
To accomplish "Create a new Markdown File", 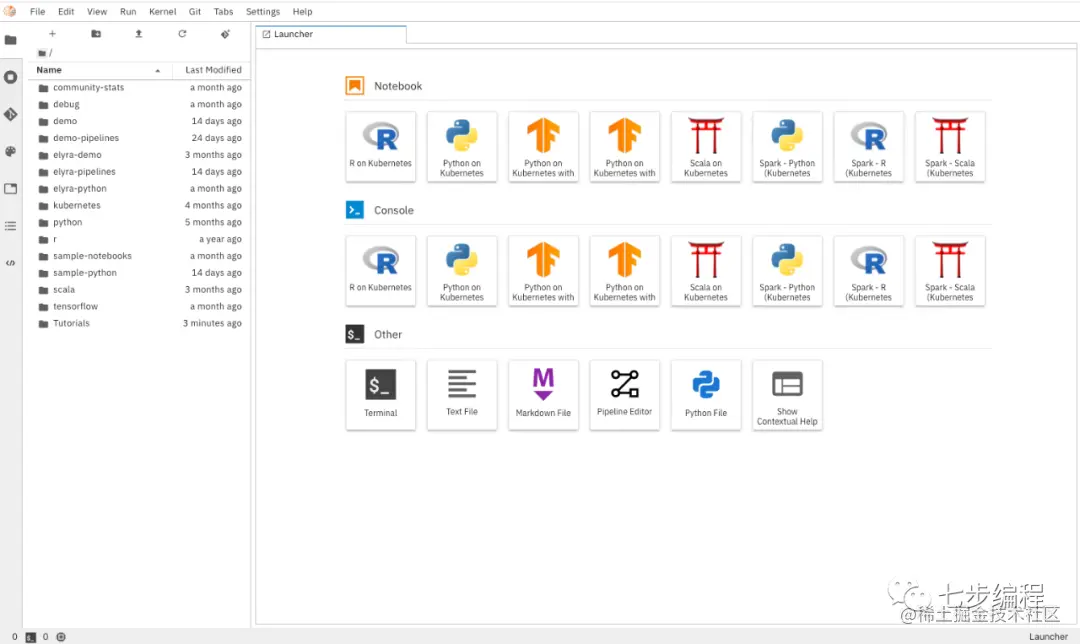I will click(543, 395).
